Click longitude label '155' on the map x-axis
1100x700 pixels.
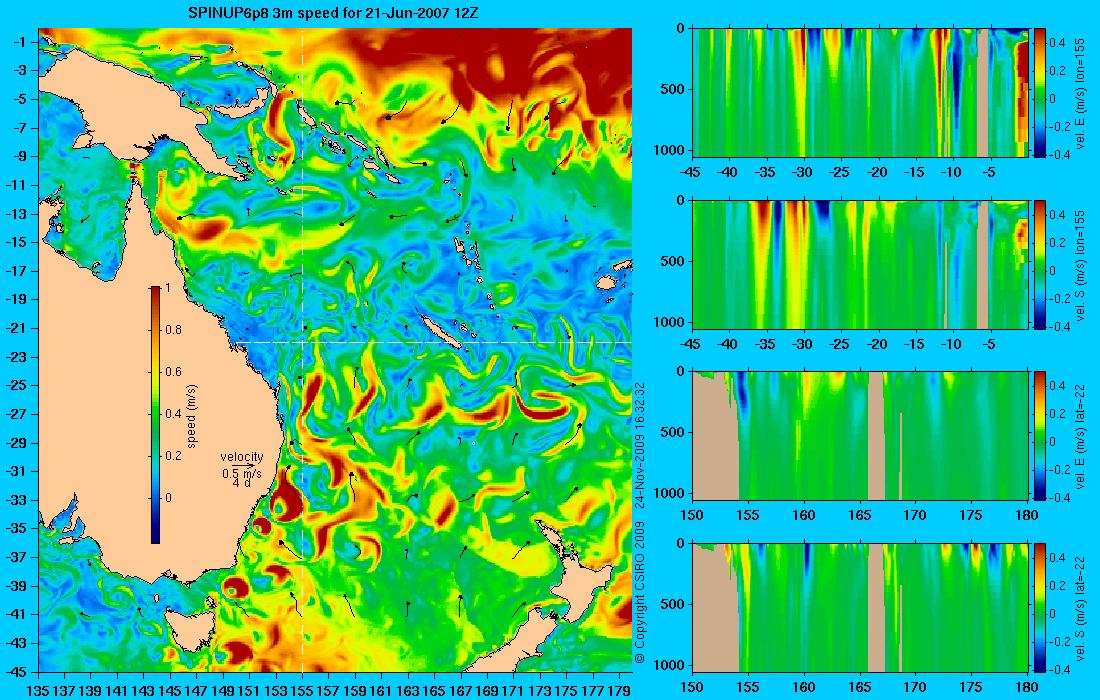(x=302, y=690)
